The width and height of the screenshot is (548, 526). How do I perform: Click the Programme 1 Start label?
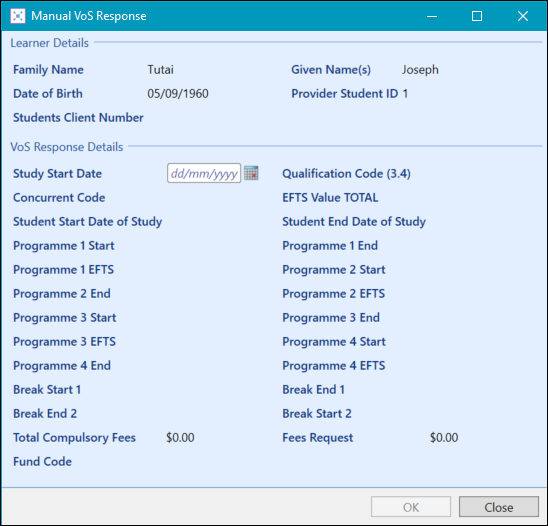click(64, 246)
